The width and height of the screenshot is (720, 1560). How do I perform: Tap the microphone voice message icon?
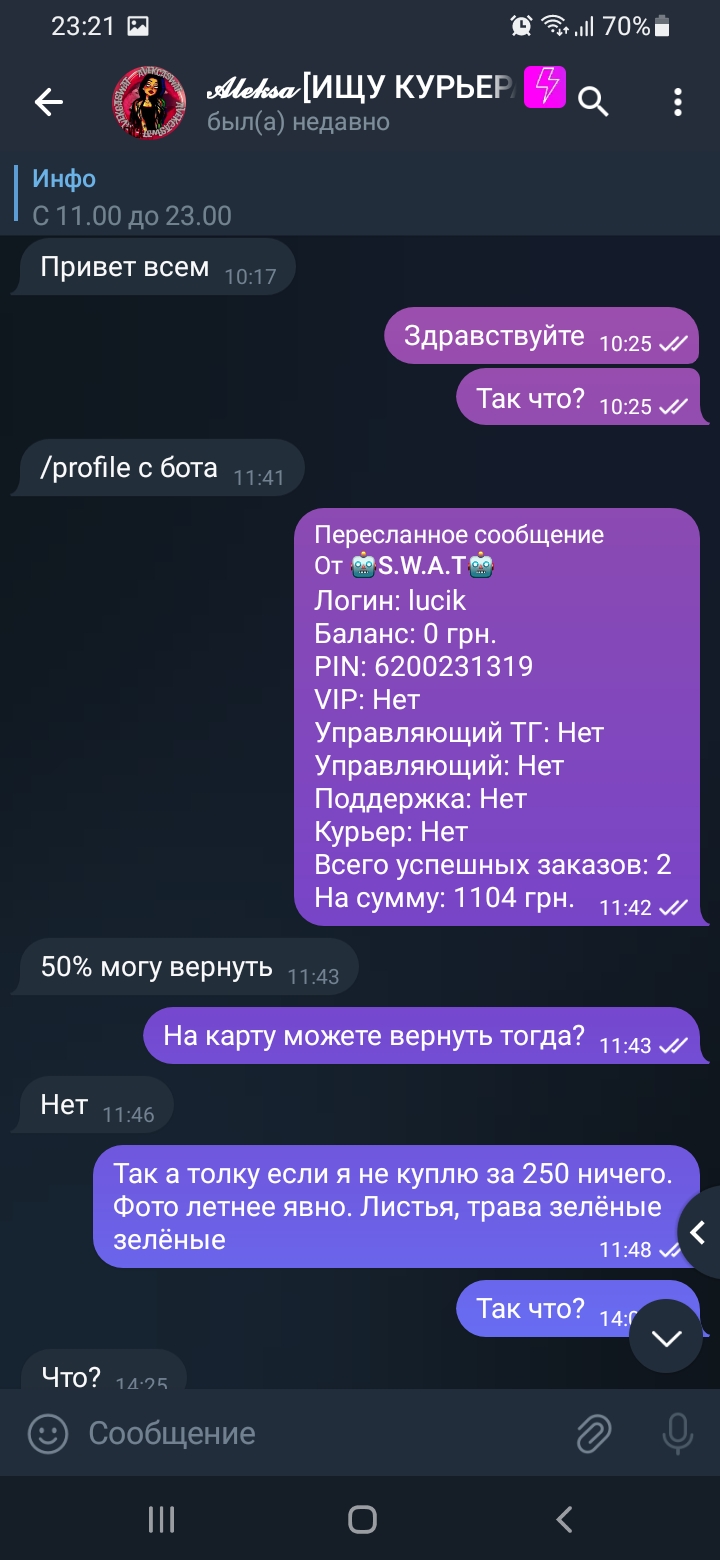[x=678, y=1434]
